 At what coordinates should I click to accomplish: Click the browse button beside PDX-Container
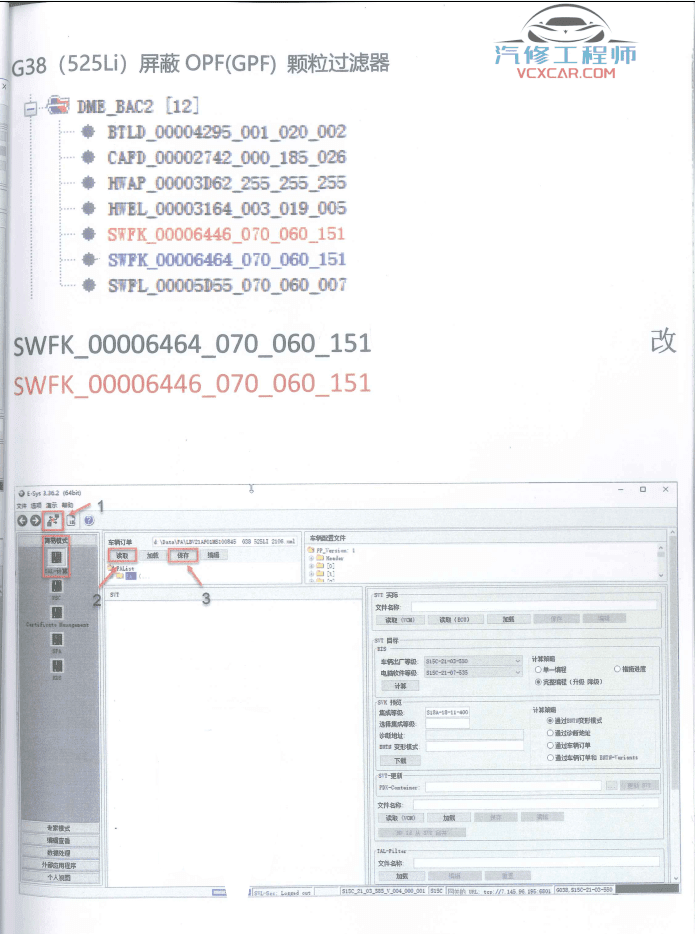[x=612, y=786]
